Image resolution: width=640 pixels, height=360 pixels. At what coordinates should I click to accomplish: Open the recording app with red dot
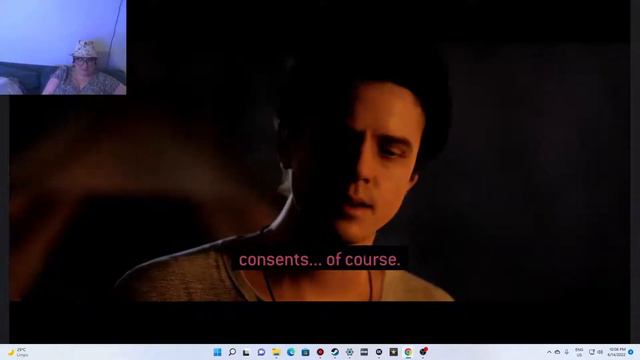point(423,351)
